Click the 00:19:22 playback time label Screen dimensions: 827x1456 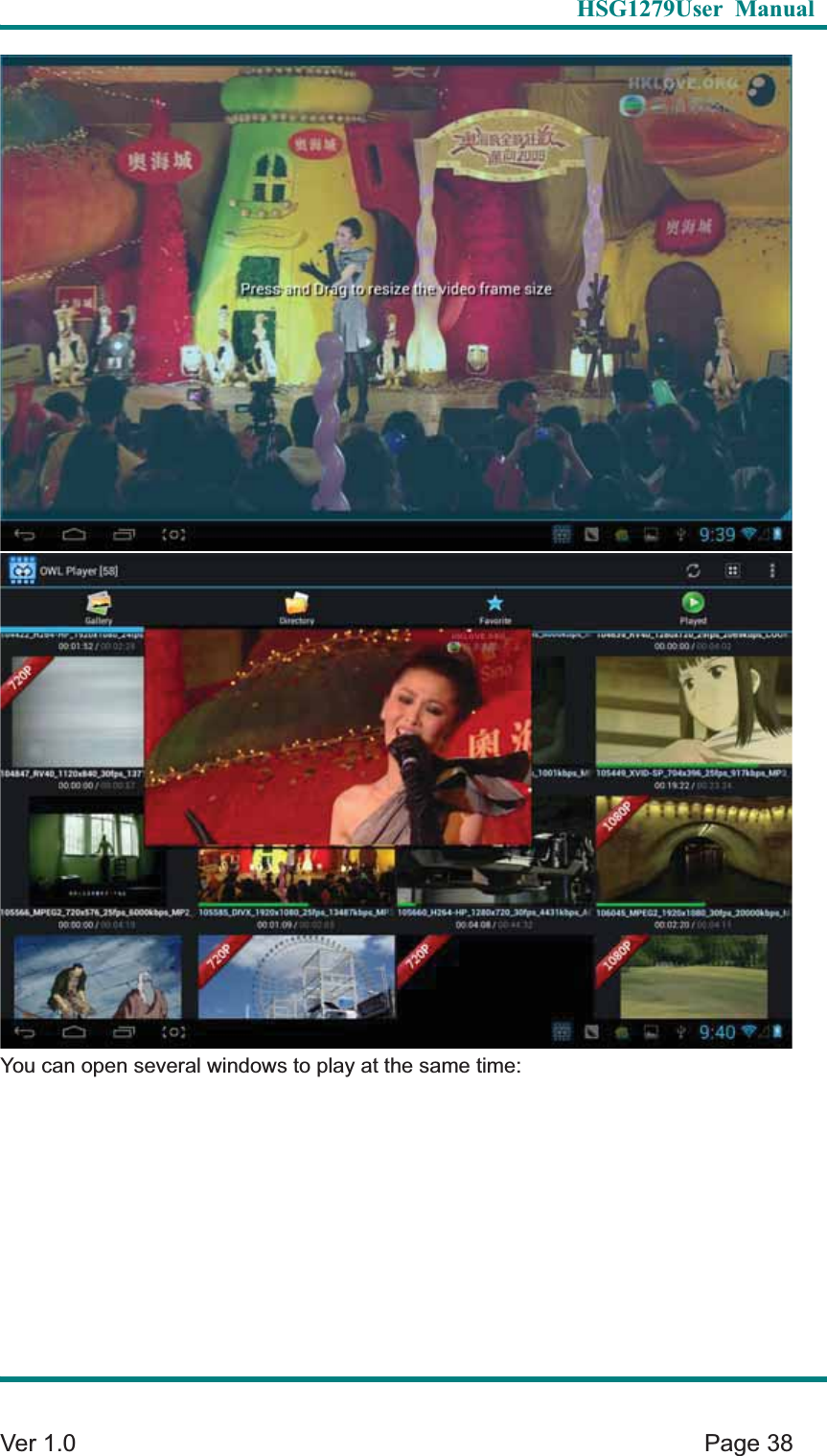point(672,785)
